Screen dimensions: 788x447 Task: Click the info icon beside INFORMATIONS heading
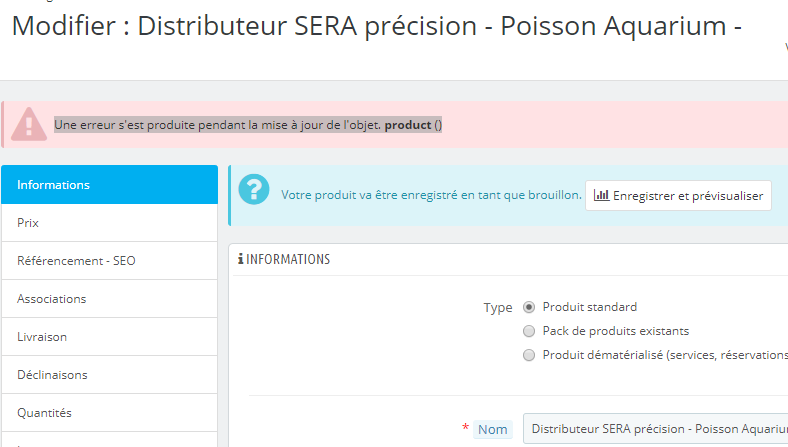(x=241, y=260)
